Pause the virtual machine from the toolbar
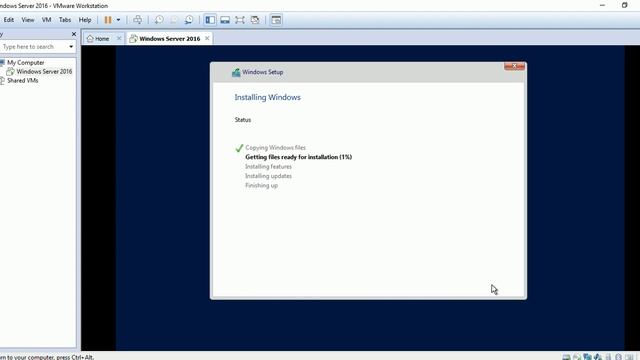640x360 pixels. coord(108,20)
